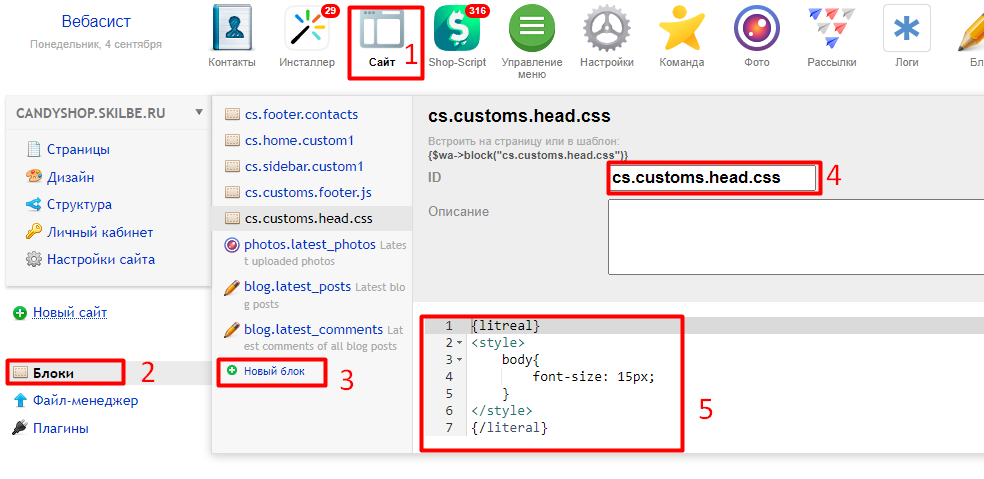
Task: Open the Сайт app icon
Action: click(381, 32)
